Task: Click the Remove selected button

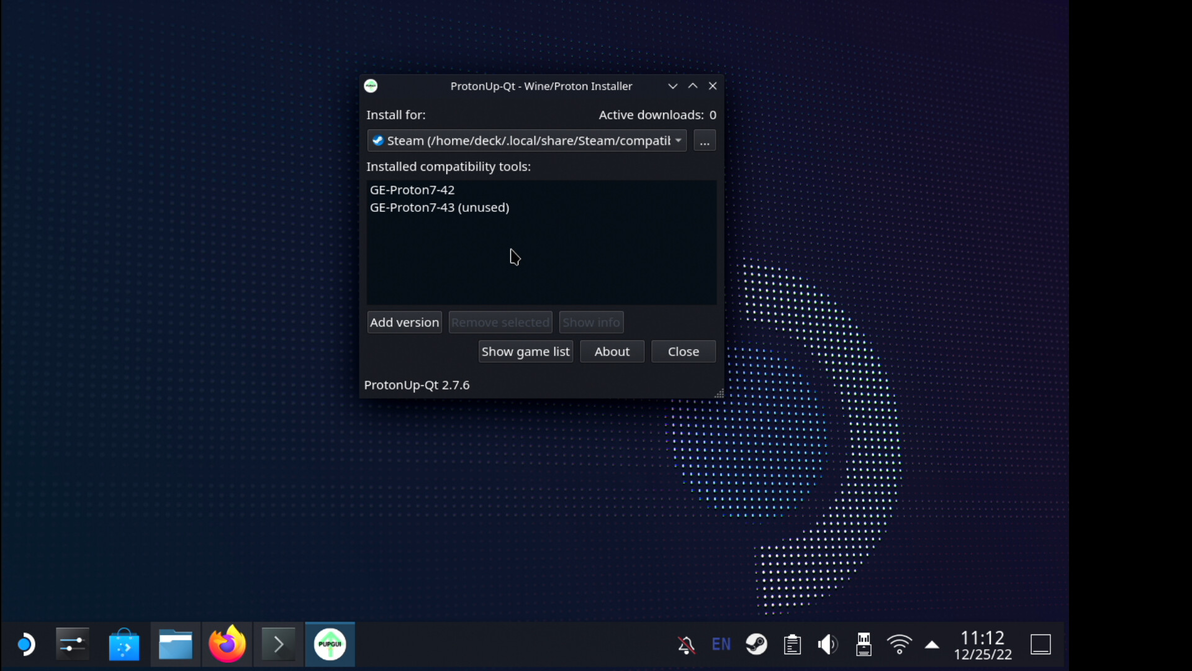Action: tap(500, 322)
